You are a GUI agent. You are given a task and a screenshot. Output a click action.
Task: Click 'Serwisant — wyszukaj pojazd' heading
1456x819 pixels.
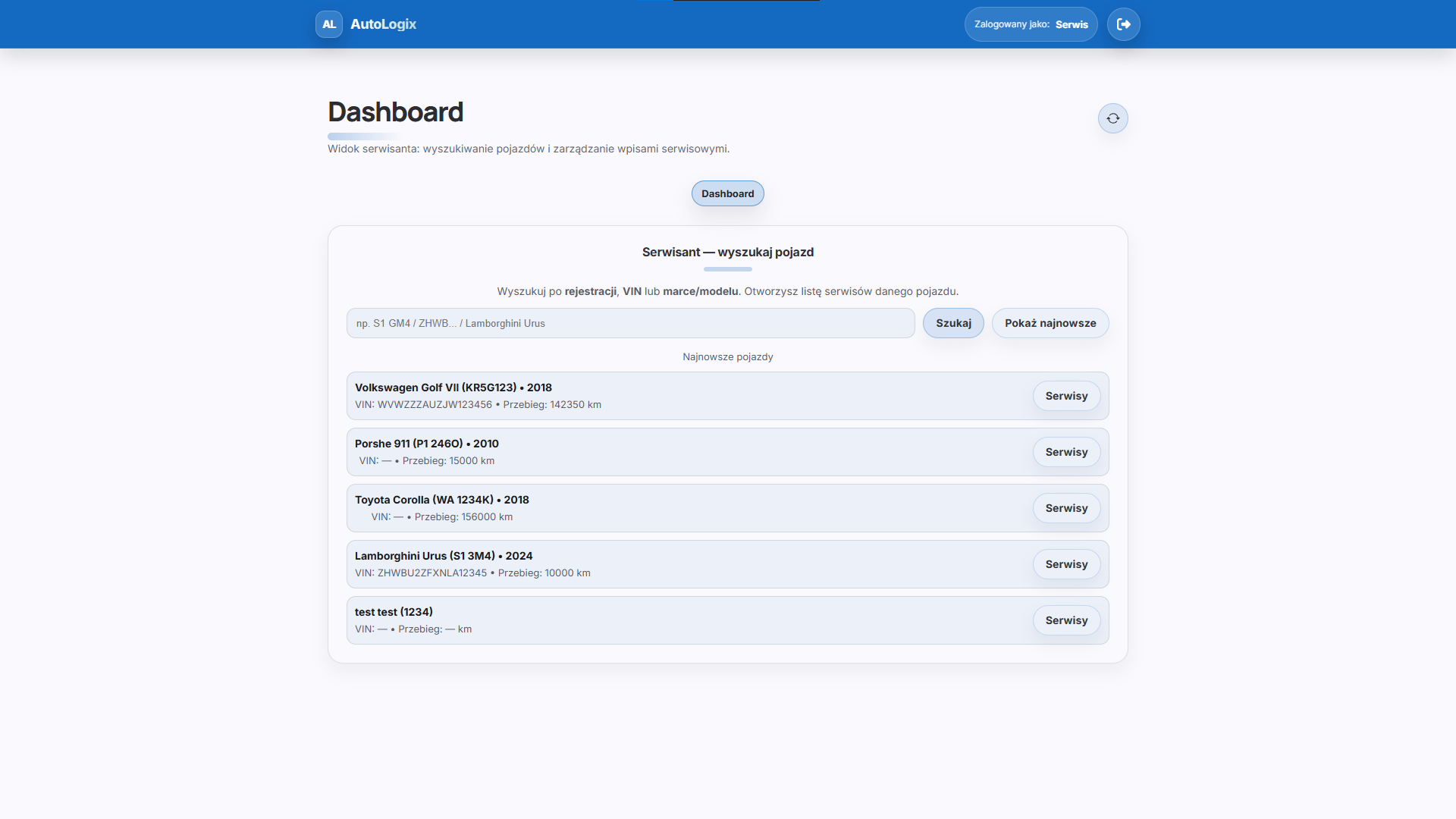(x=728, y=252)
